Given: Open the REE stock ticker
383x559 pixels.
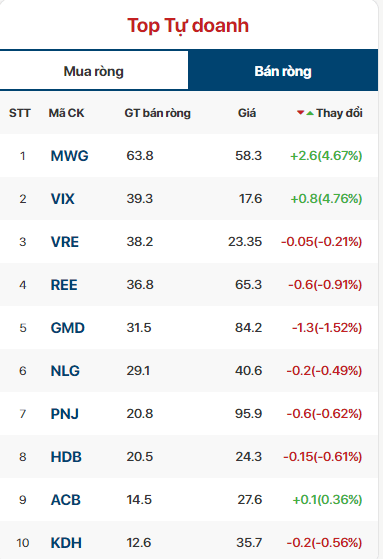Looking at the screenshot, I should (x=64, y=285).
